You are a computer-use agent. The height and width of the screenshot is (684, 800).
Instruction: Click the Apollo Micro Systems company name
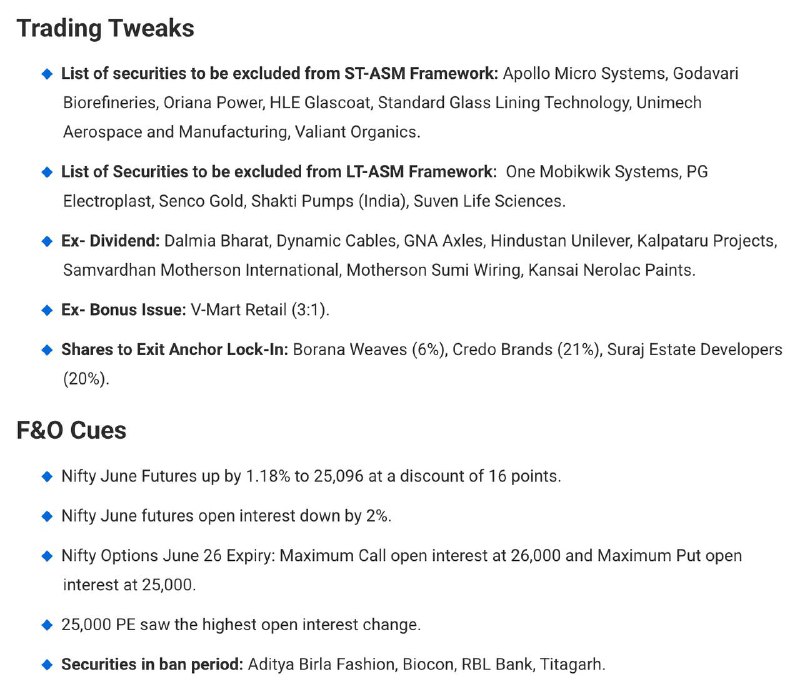click(585, 73)
